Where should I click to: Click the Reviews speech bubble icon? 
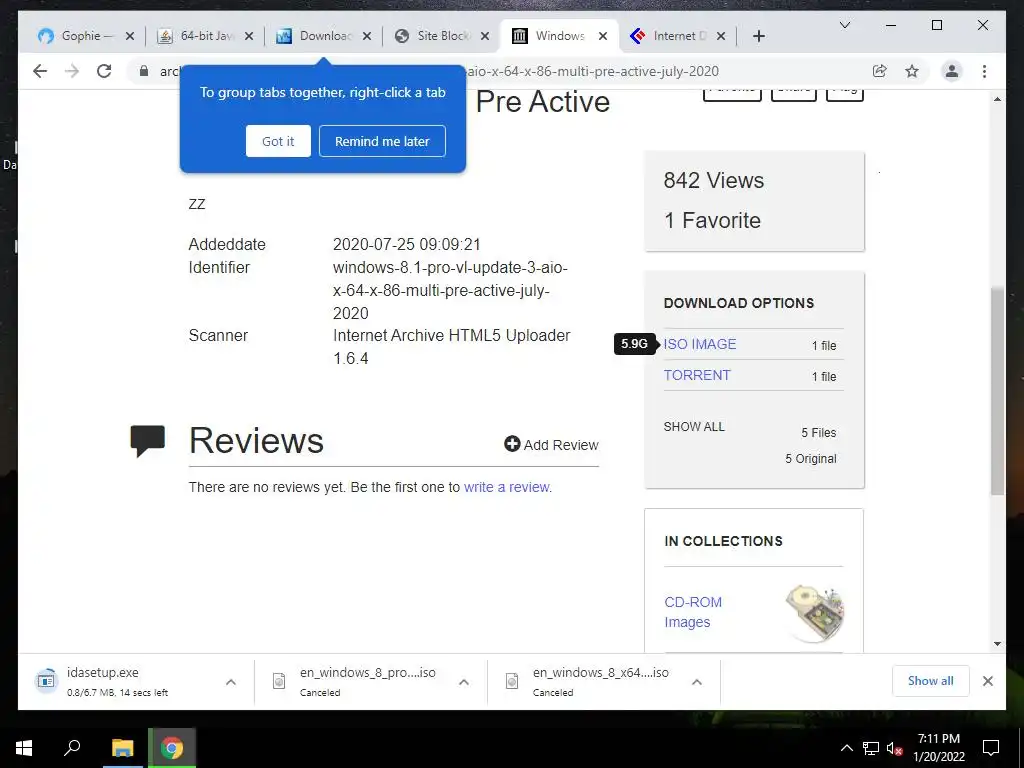pyautogui.click(x=148, y=441)
